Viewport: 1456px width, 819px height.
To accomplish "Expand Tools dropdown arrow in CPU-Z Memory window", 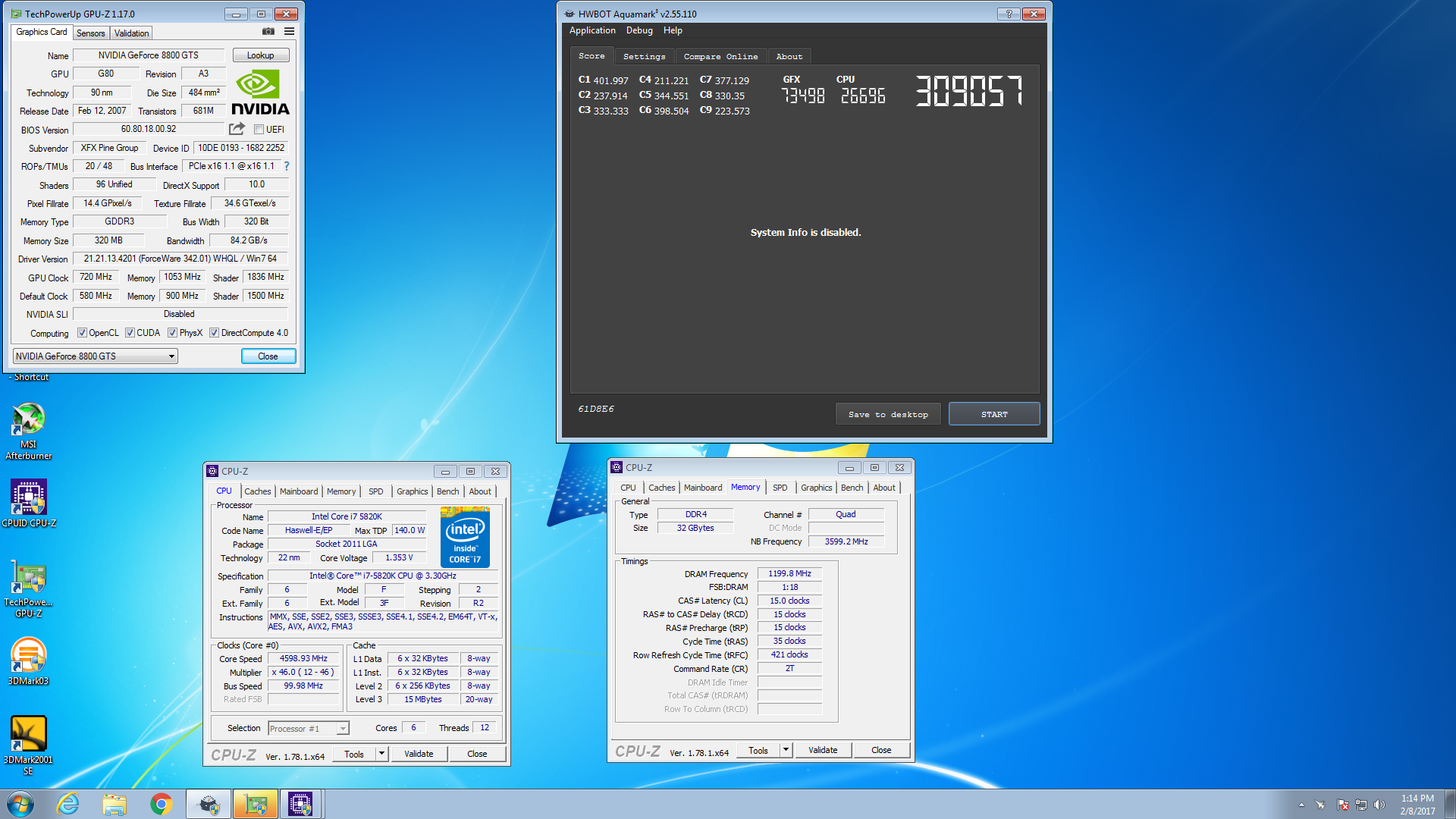I will (786, 750).
